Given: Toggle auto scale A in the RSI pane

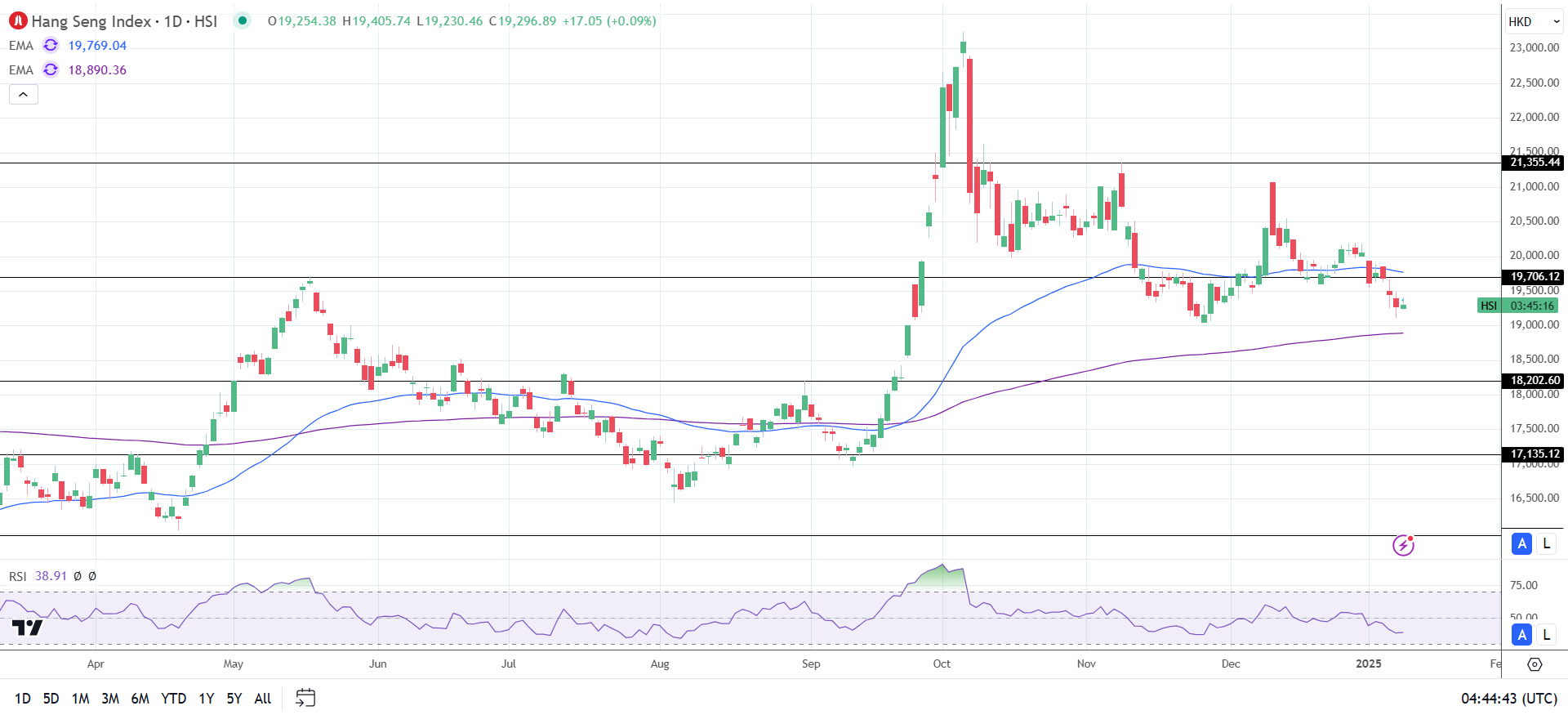Looking at the screenshot, I should tap(1521, 635).
